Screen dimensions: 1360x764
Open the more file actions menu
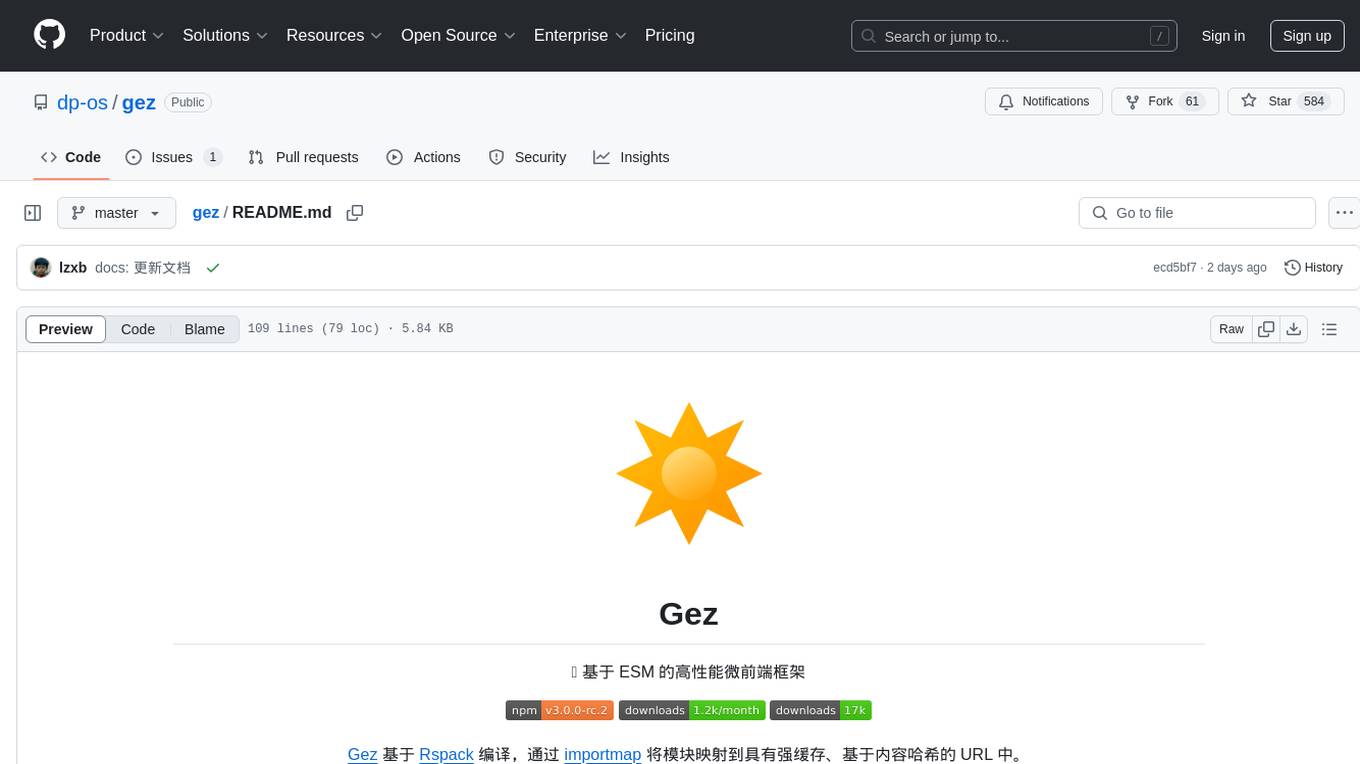click(x=1344, y=213)
